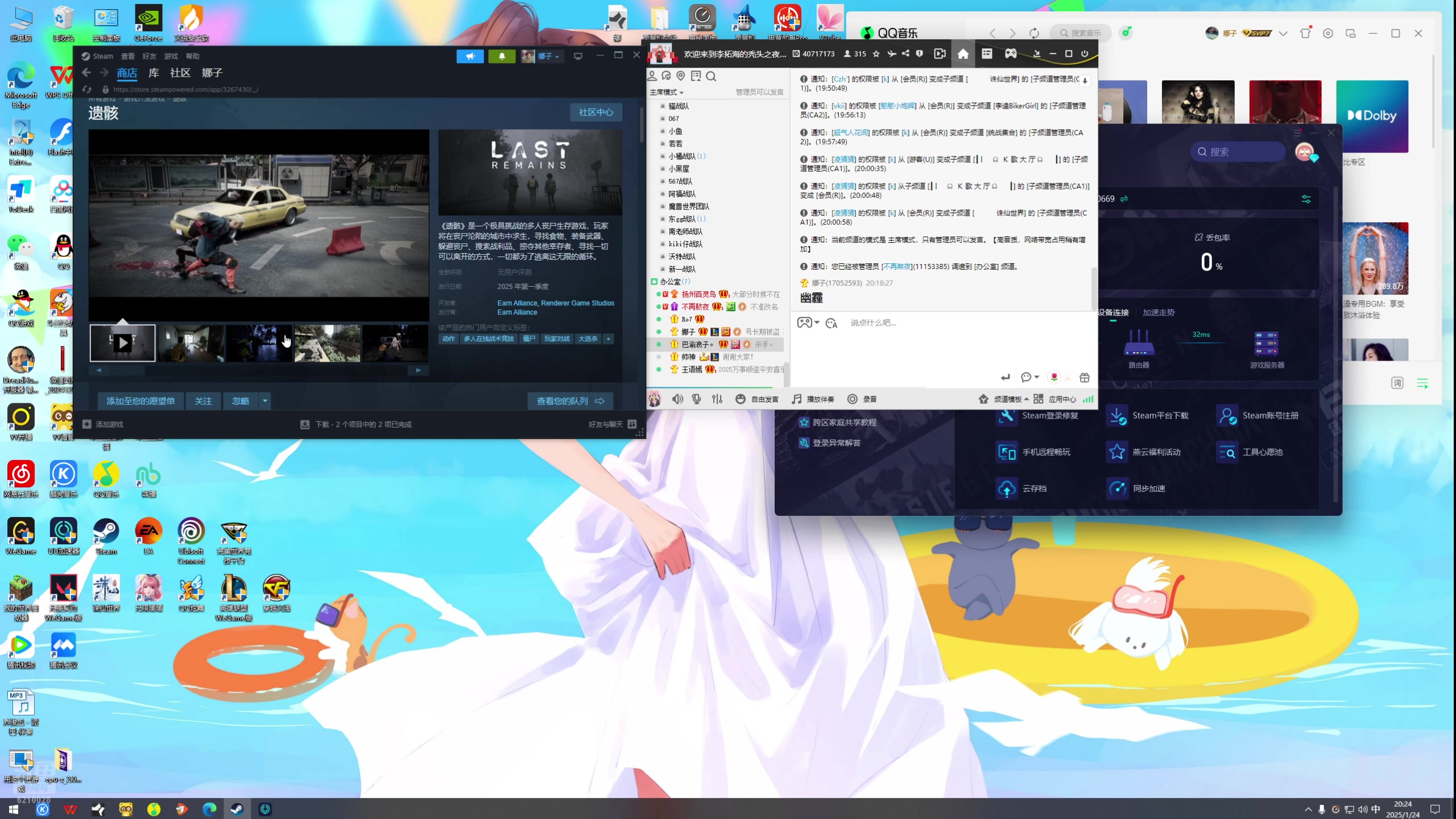Open QQ Music settings gear icon
The width and height of the screenshot is (1456, 819).
(1328, 33)
